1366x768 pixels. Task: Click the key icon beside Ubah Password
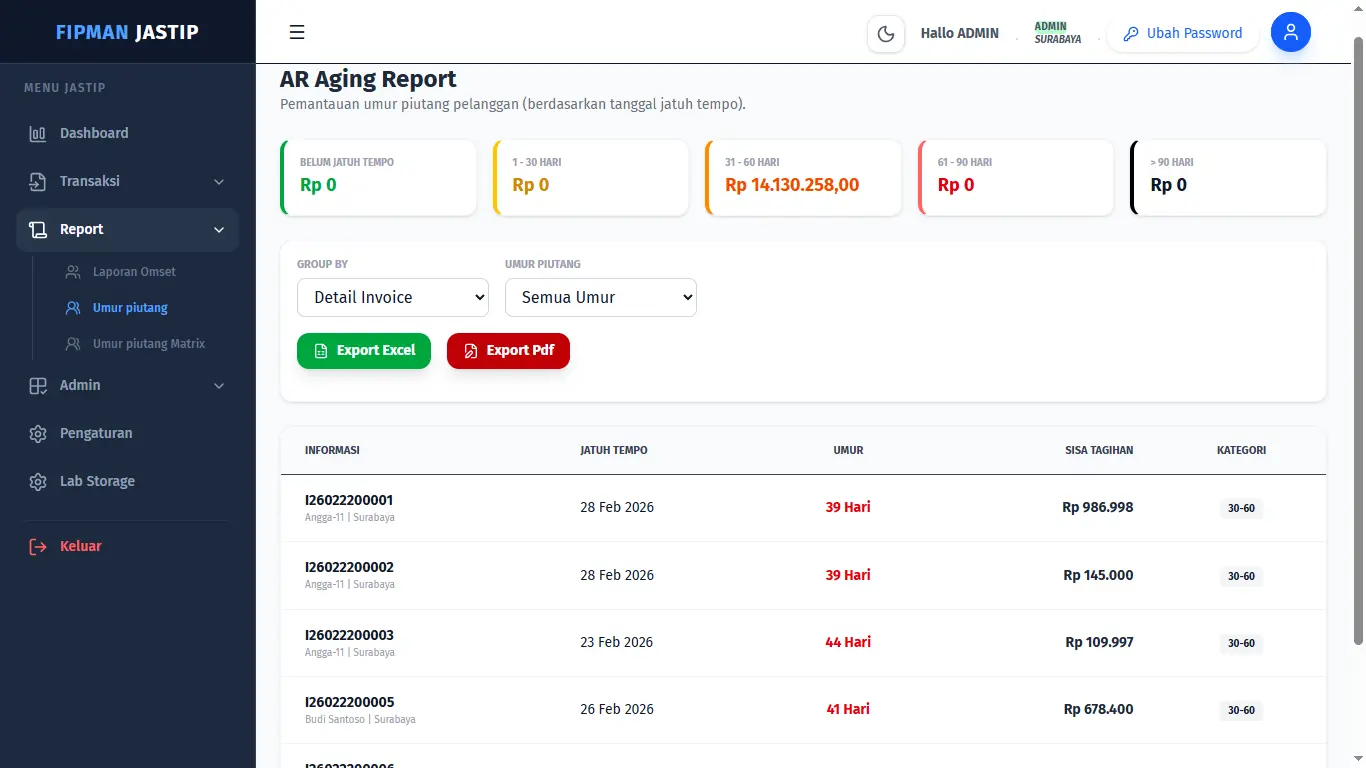pyautogui.click(x=1131, y=33)
